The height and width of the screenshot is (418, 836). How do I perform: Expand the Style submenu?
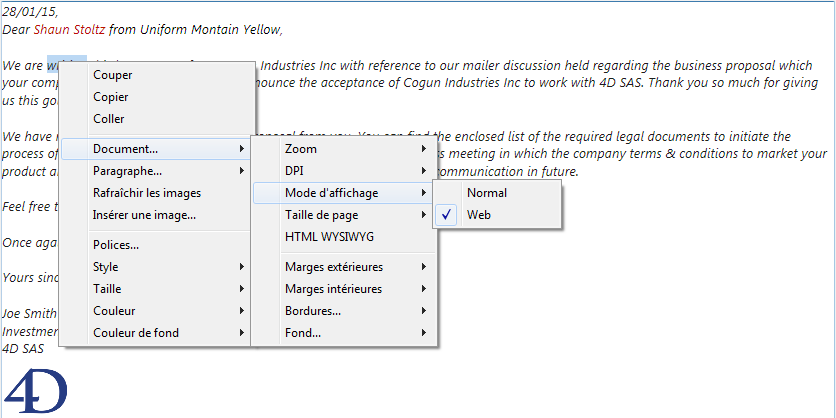tap(106, 267)
